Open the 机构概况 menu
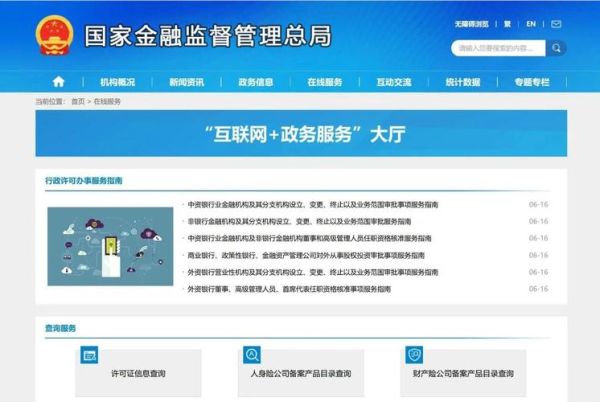Image resolution: width=600 pixels, height=402 pixels. [x=117, y=82]
